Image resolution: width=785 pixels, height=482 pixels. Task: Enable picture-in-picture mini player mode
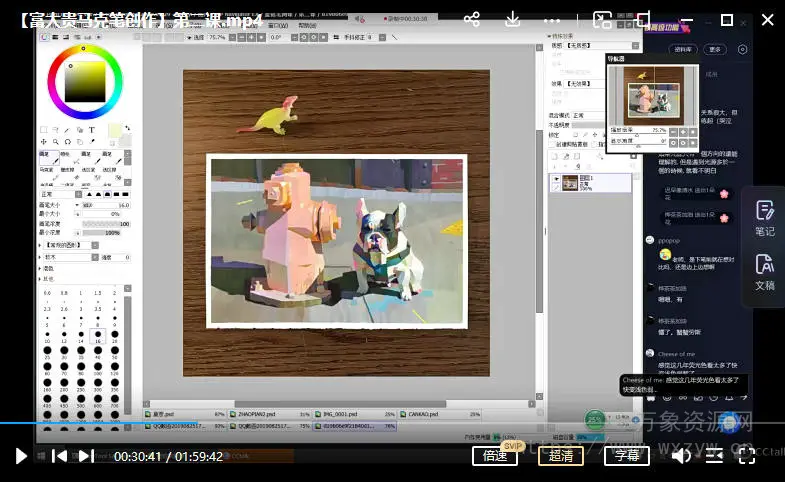(602, 20)
